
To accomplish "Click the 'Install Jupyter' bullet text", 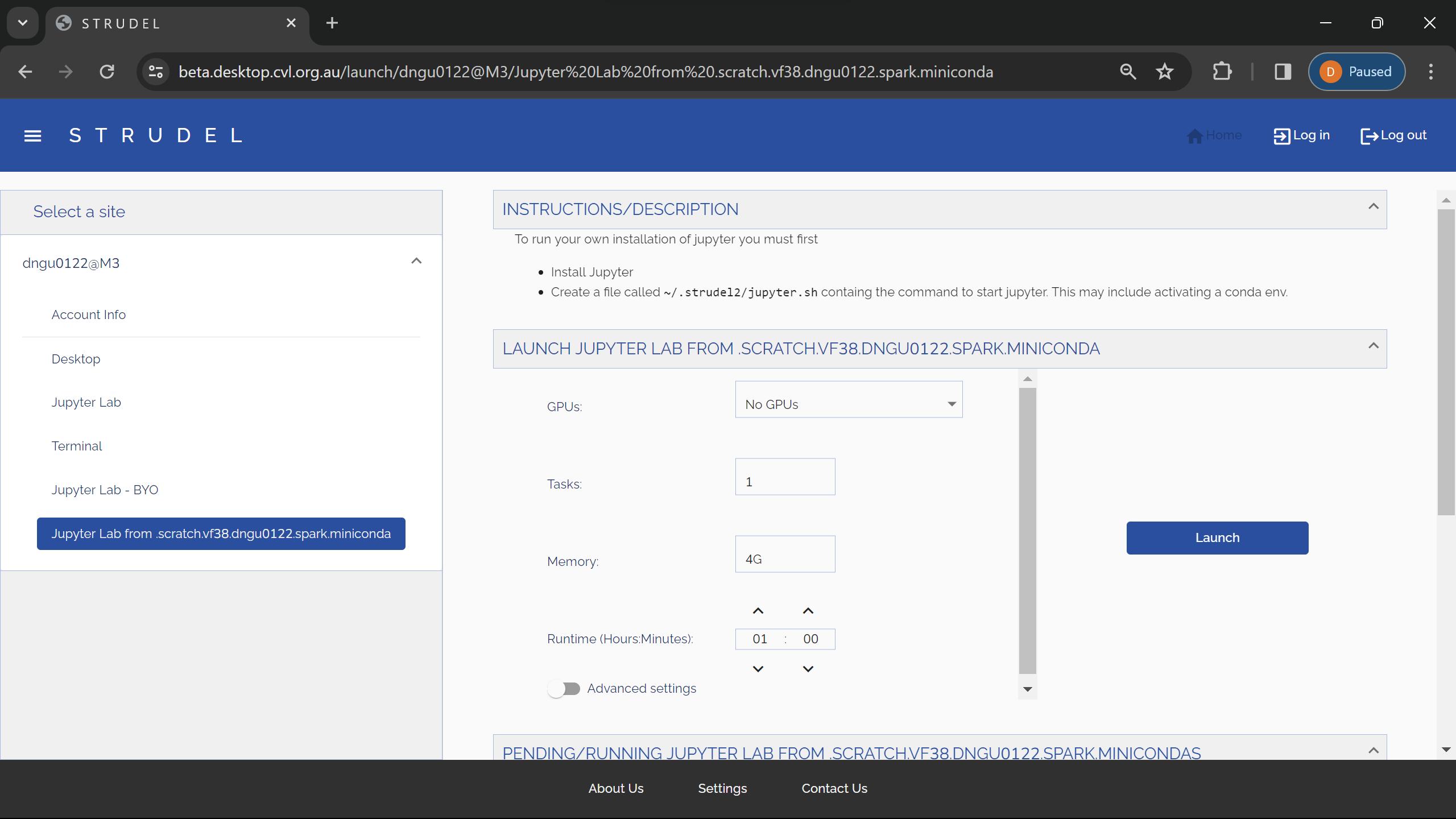I will point(592,272).
